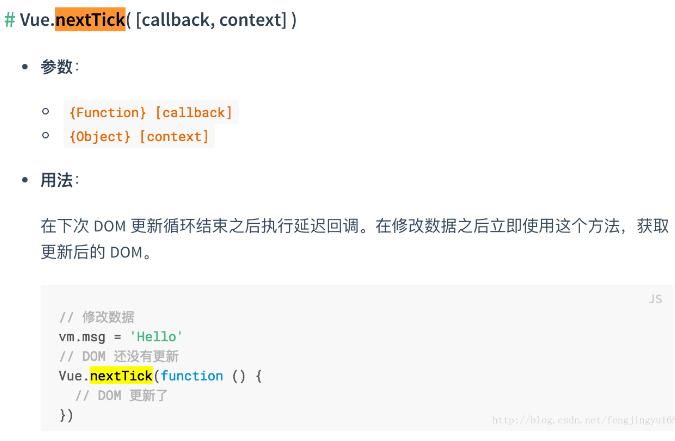675x441 pixels.
Task: Click the // DOM 更新了 comment
Action: click(122, 395)
